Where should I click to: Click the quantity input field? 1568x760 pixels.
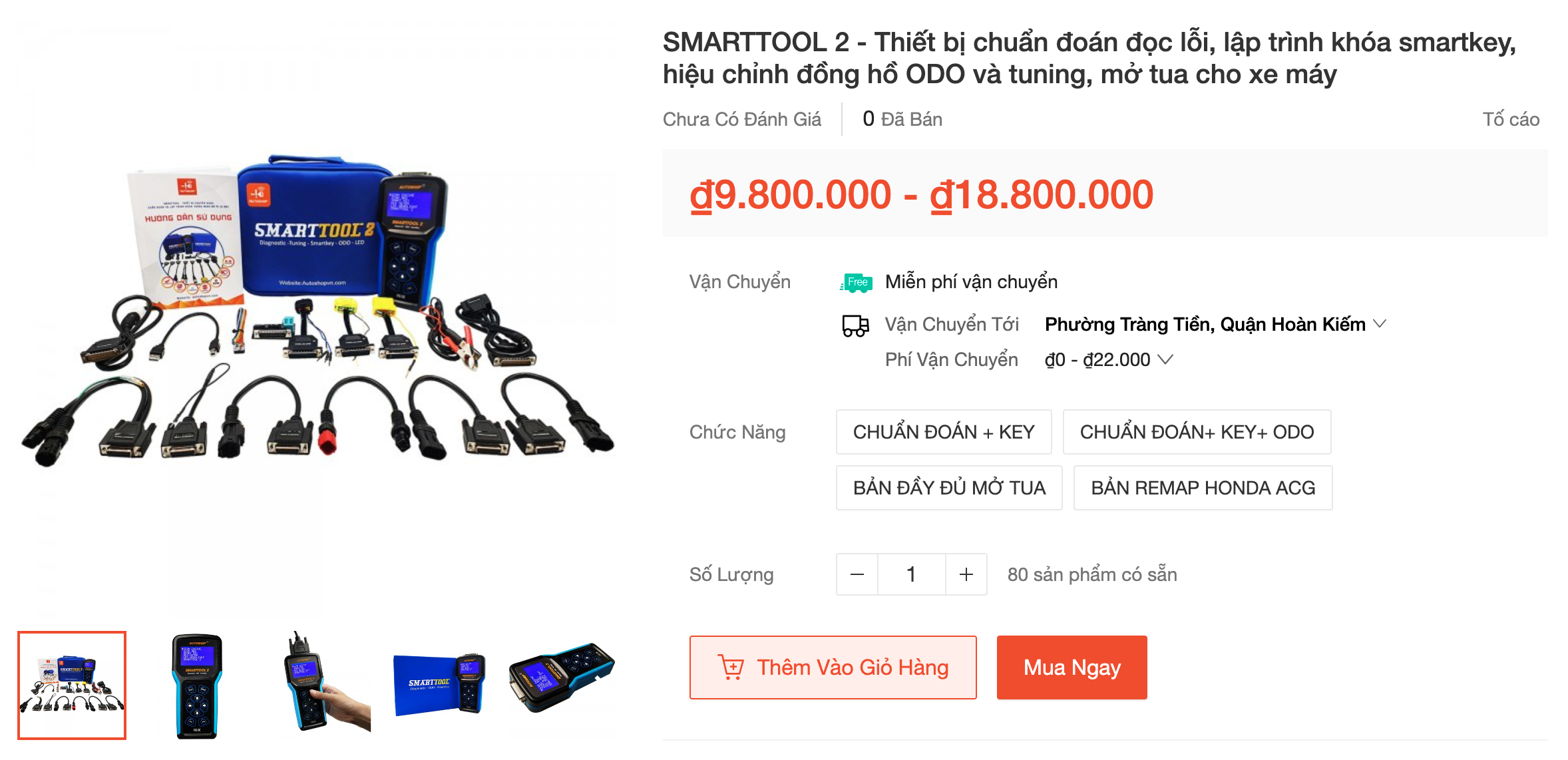tap(912, 574)
